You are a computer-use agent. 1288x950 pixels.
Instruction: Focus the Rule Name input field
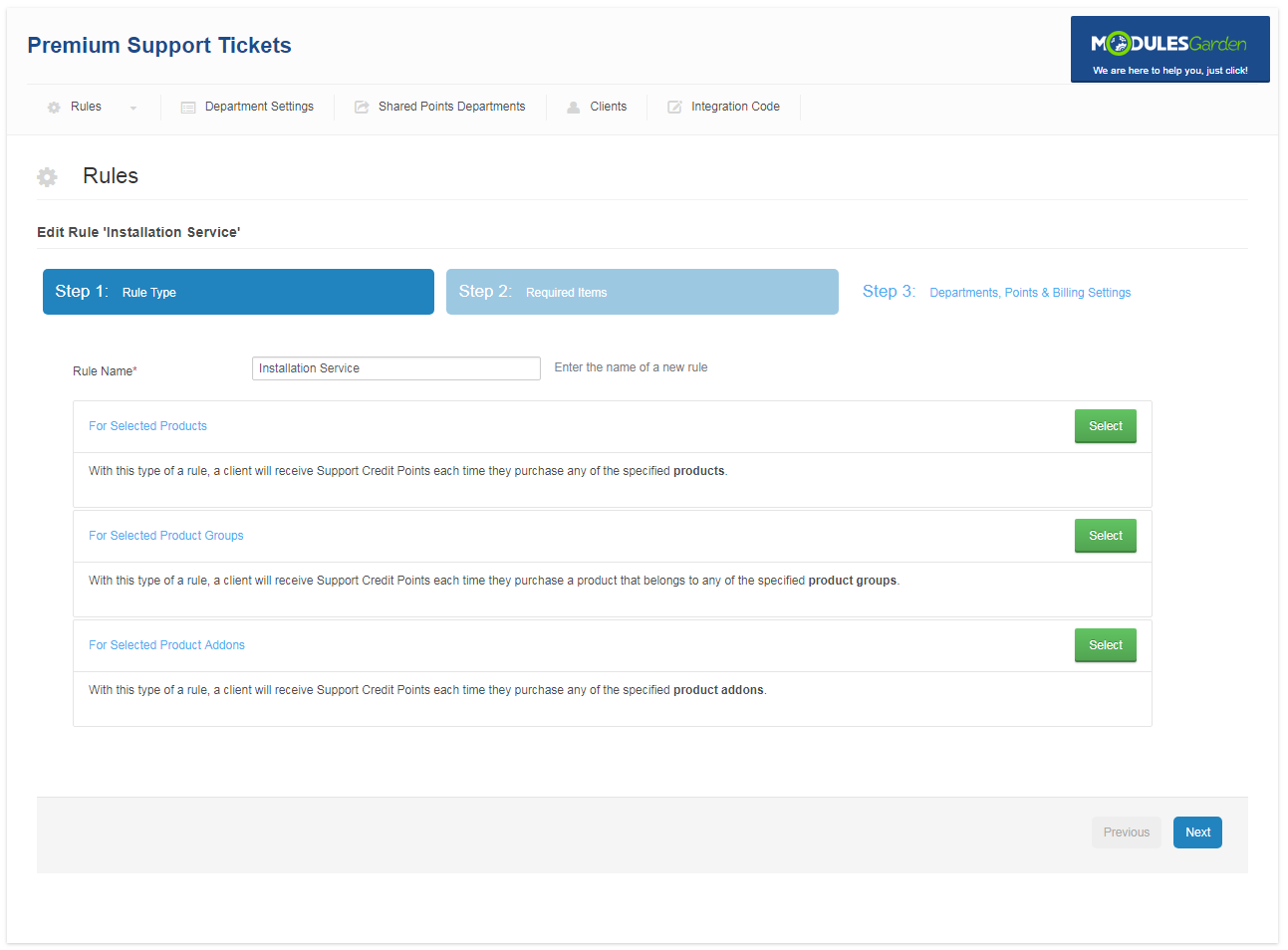[395, 368]
